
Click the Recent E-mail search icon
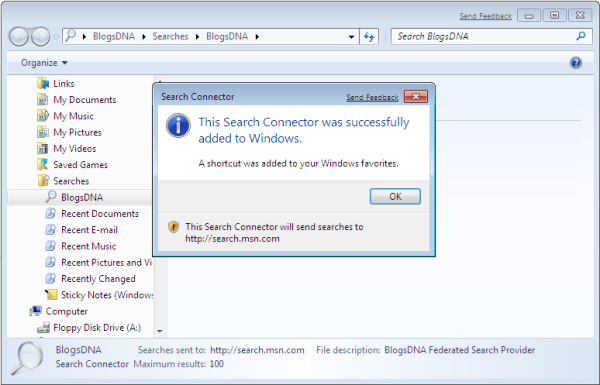pos(51,230)
